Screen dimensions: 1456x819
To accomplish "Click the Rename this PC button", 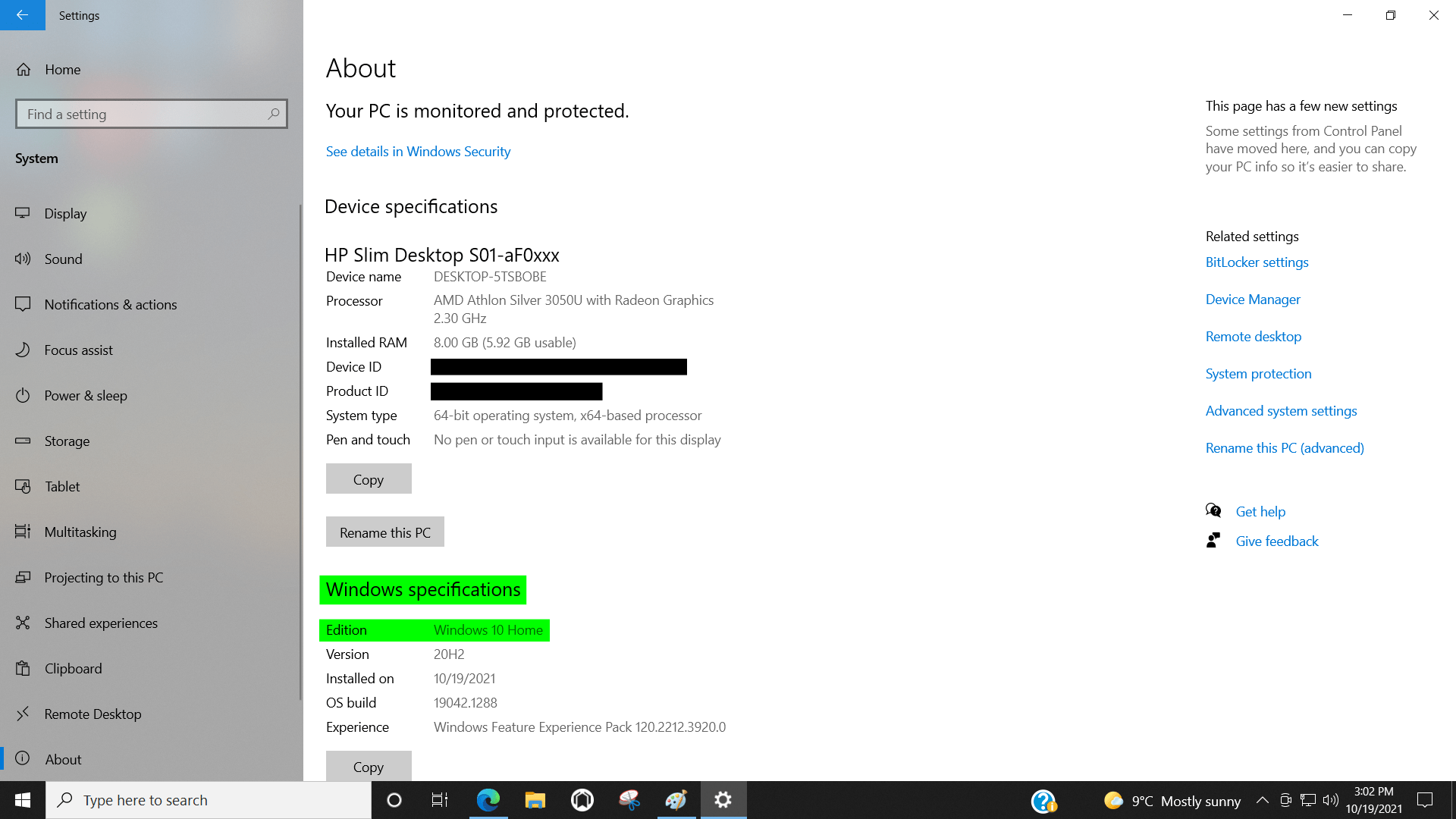I will [385, 532].
